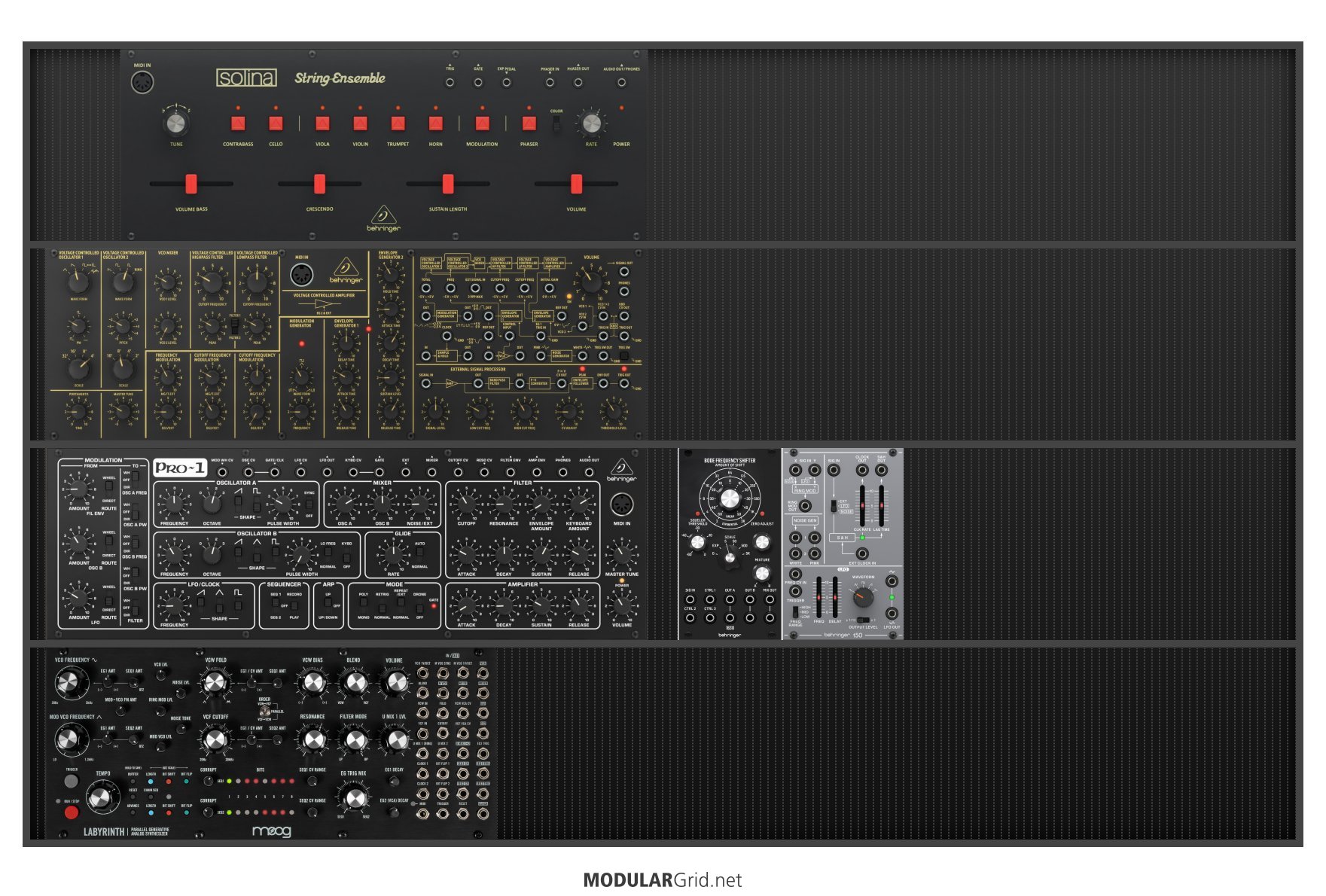Image resolution: width=1326 pixels, height=896 pixels.
Task: Click the Crescendo slider handle
Action: (x=319, y=184)
